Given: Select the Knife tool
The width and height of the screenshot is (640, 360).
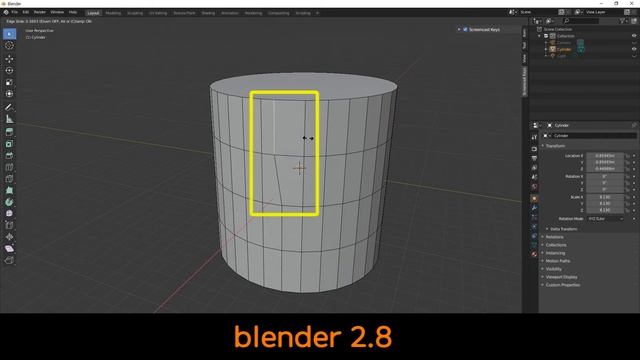Looking at the screenshot, I should [9, 179].
